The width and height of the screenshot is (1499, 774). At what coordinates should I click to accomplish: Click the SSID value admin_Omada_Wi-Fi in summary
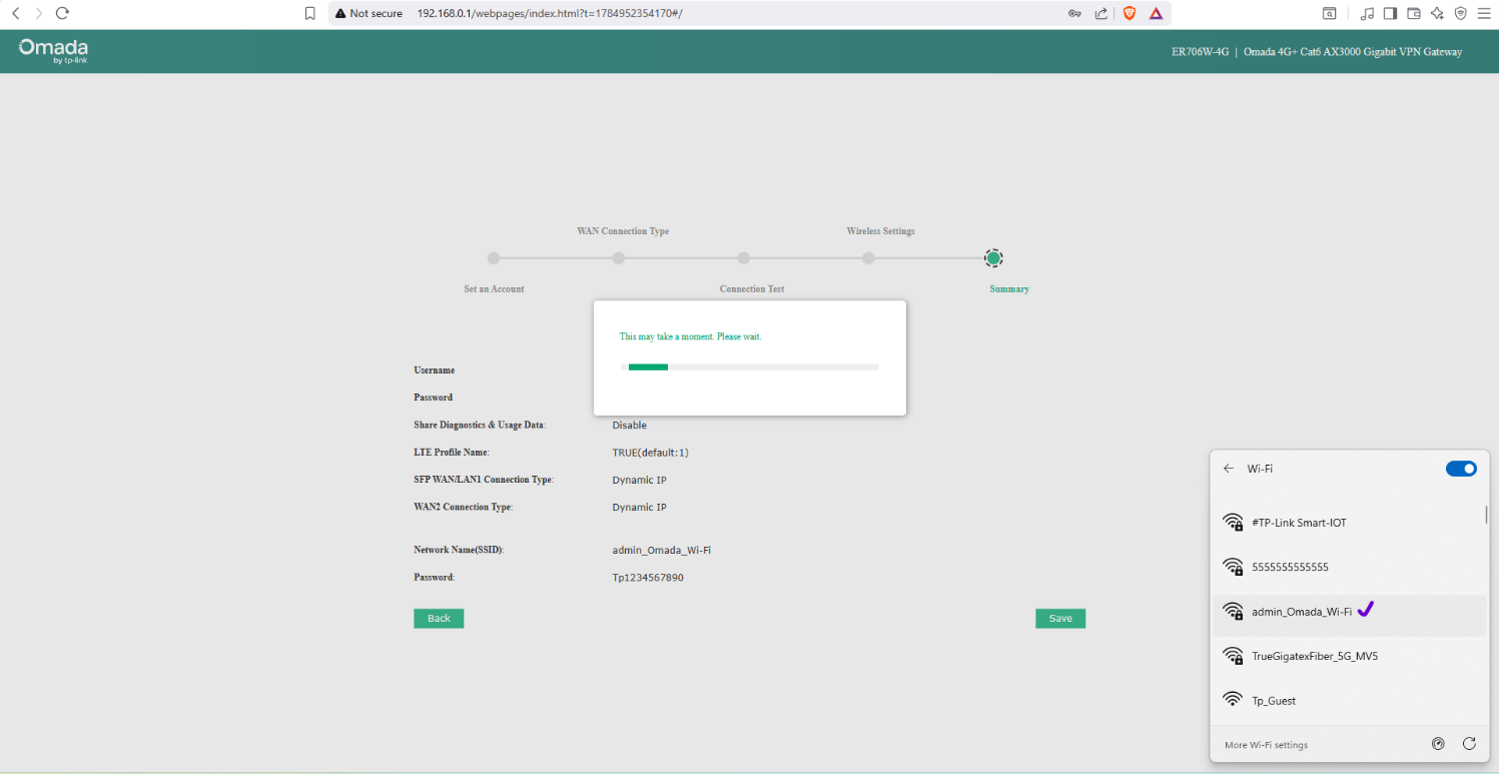[661, 550]
